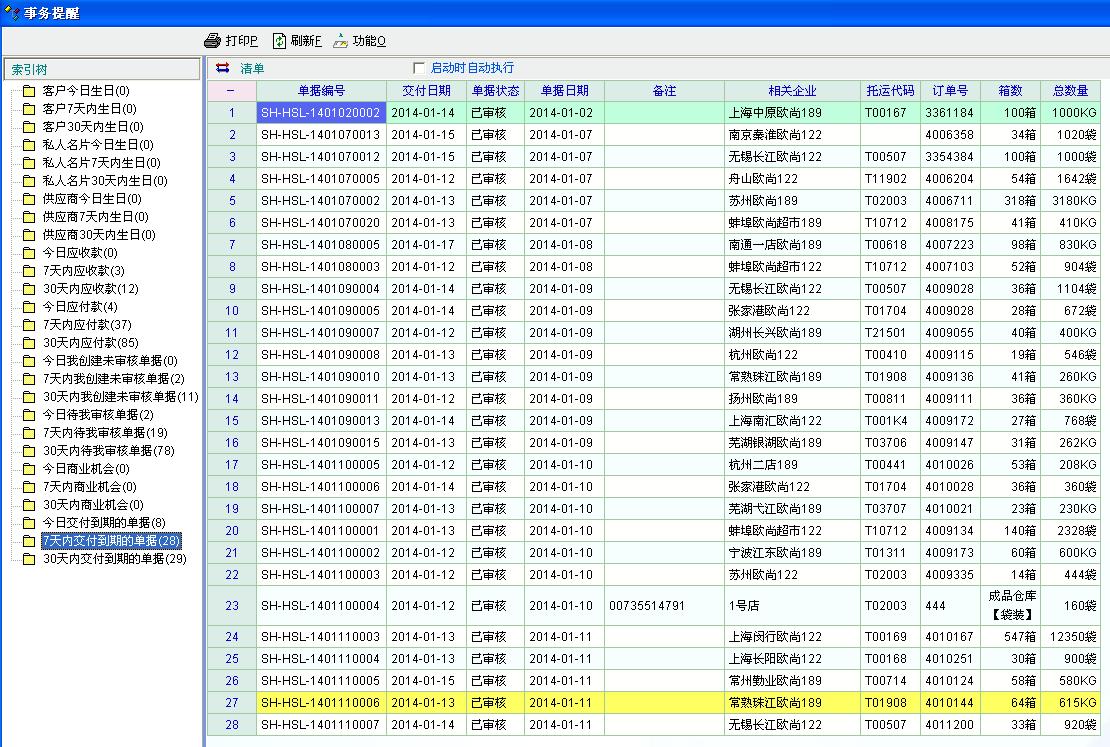
Task: Select 30天内交付到期的单据(29) tree node
Action: coord(114,559)
